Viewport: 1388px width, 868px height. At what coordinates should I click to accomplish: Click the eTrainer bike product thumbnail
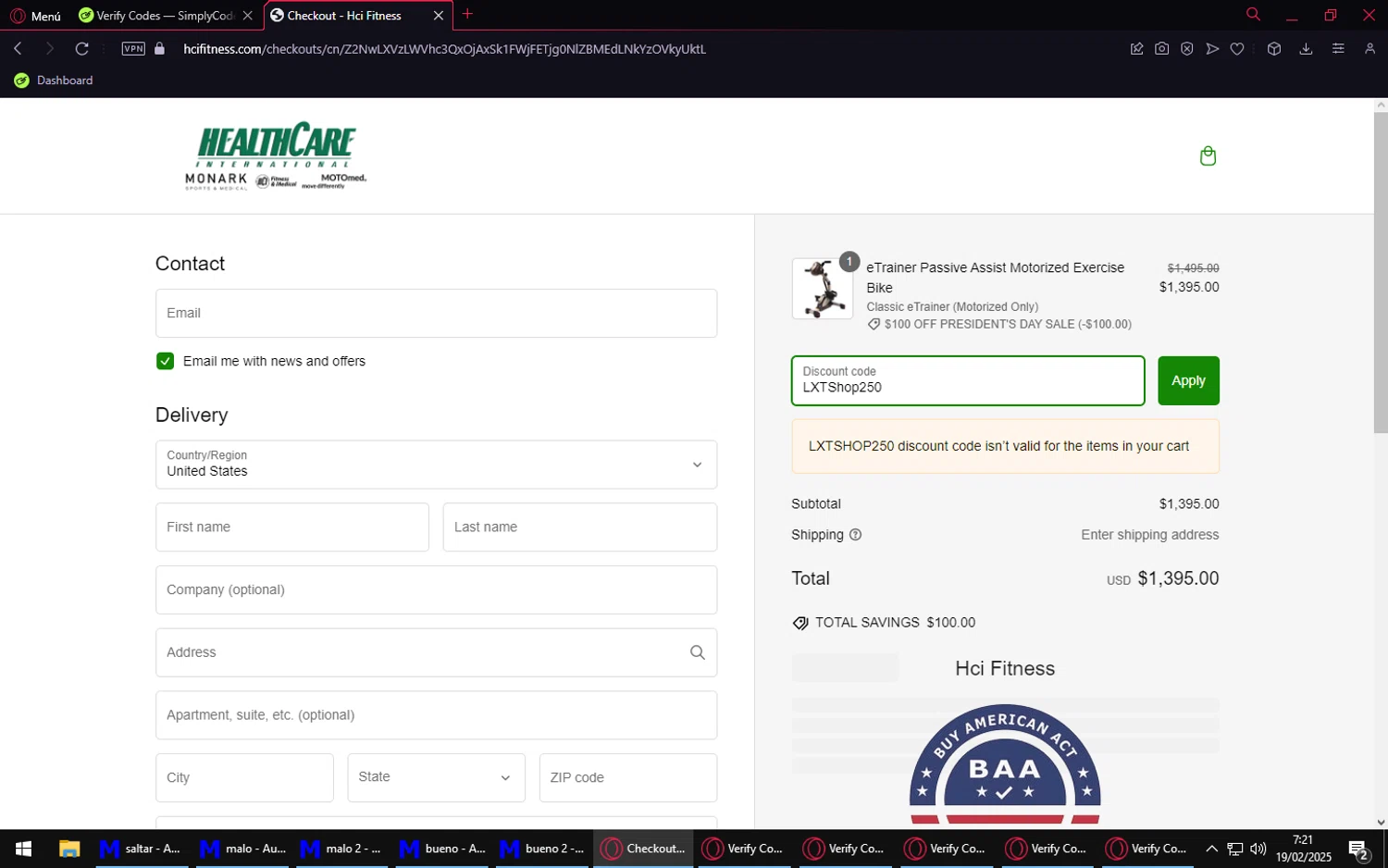pos(823,289)
